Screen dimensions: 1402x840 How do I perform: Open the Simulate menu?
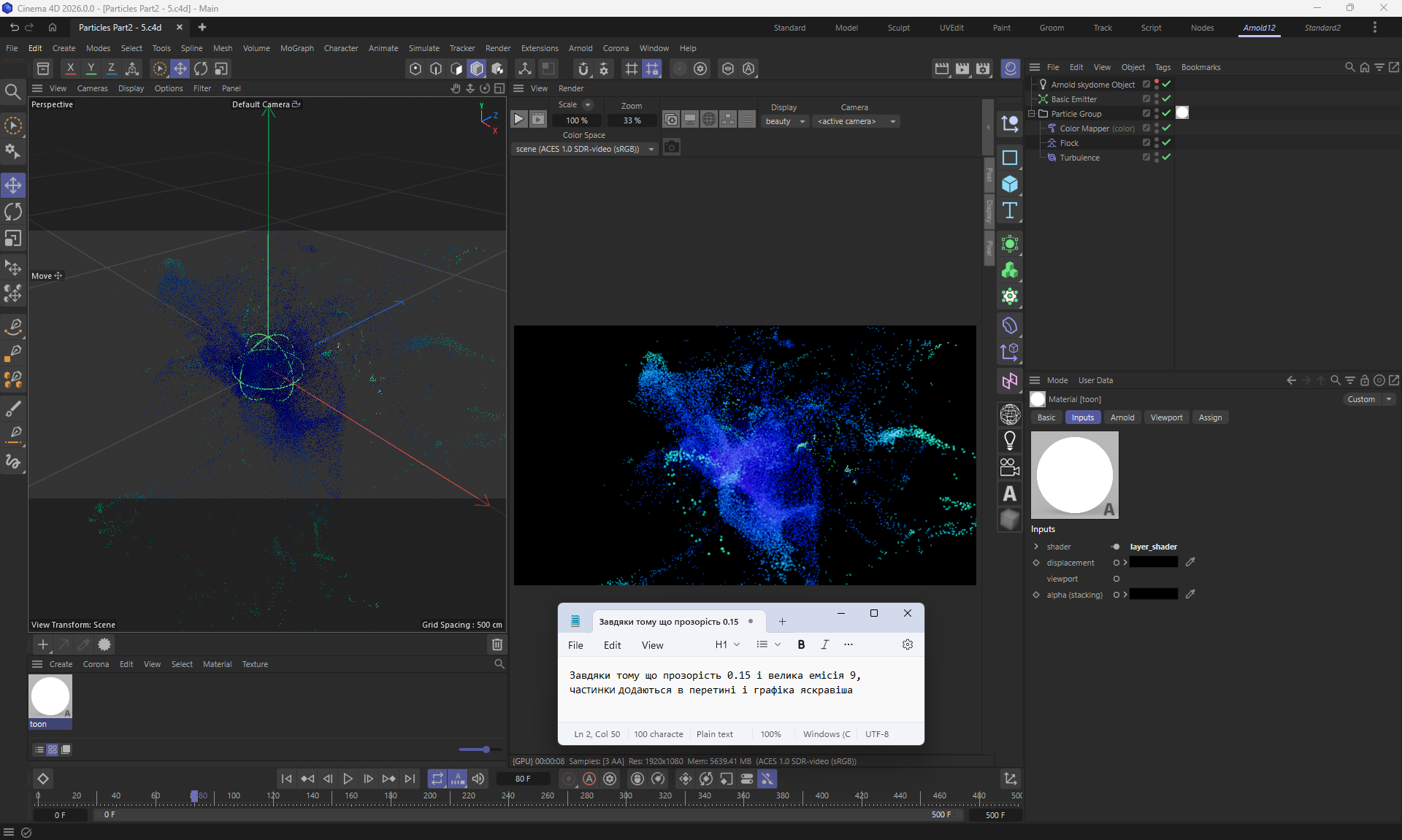424,48
